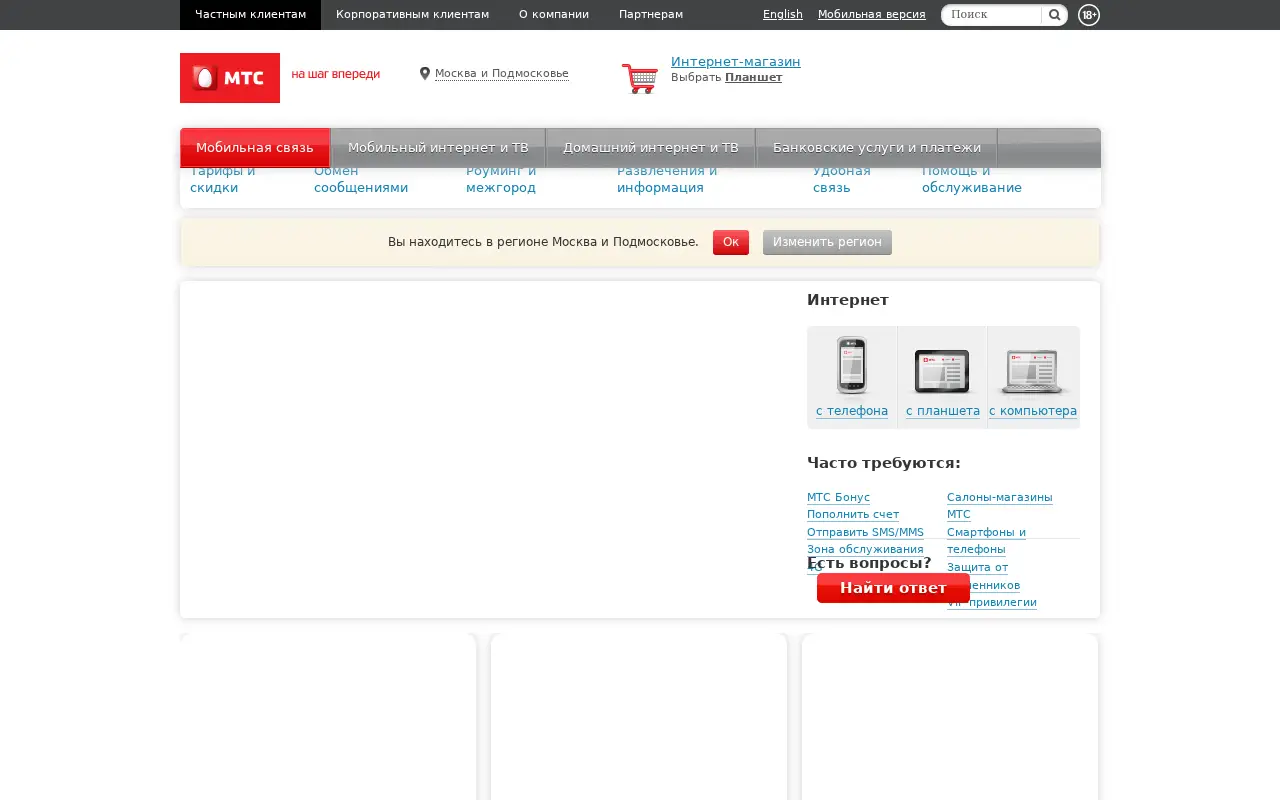This screenshot has height=800, width=1280.
Task: Select the phone icon under Интернет
Action: coord(852,366)
